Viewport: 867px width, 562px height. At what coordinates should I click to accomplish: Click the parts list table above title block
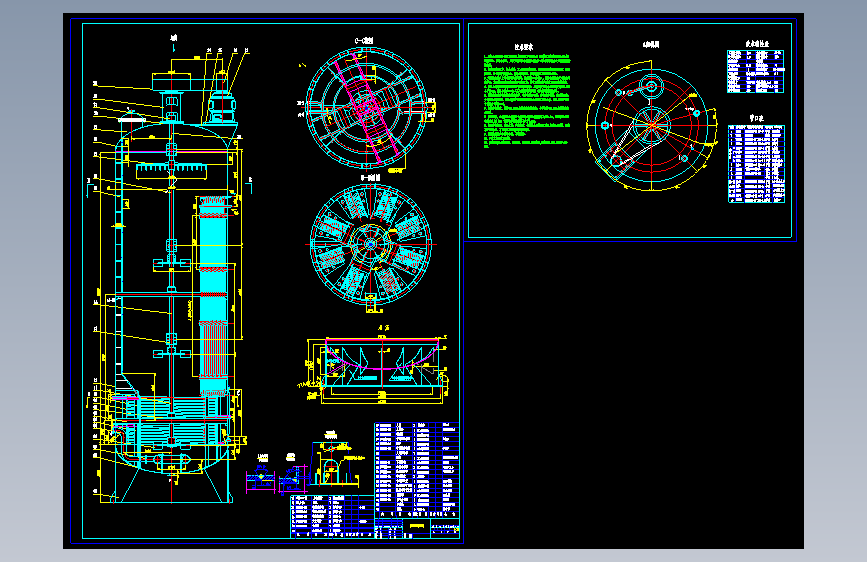(x=417, y=470)
